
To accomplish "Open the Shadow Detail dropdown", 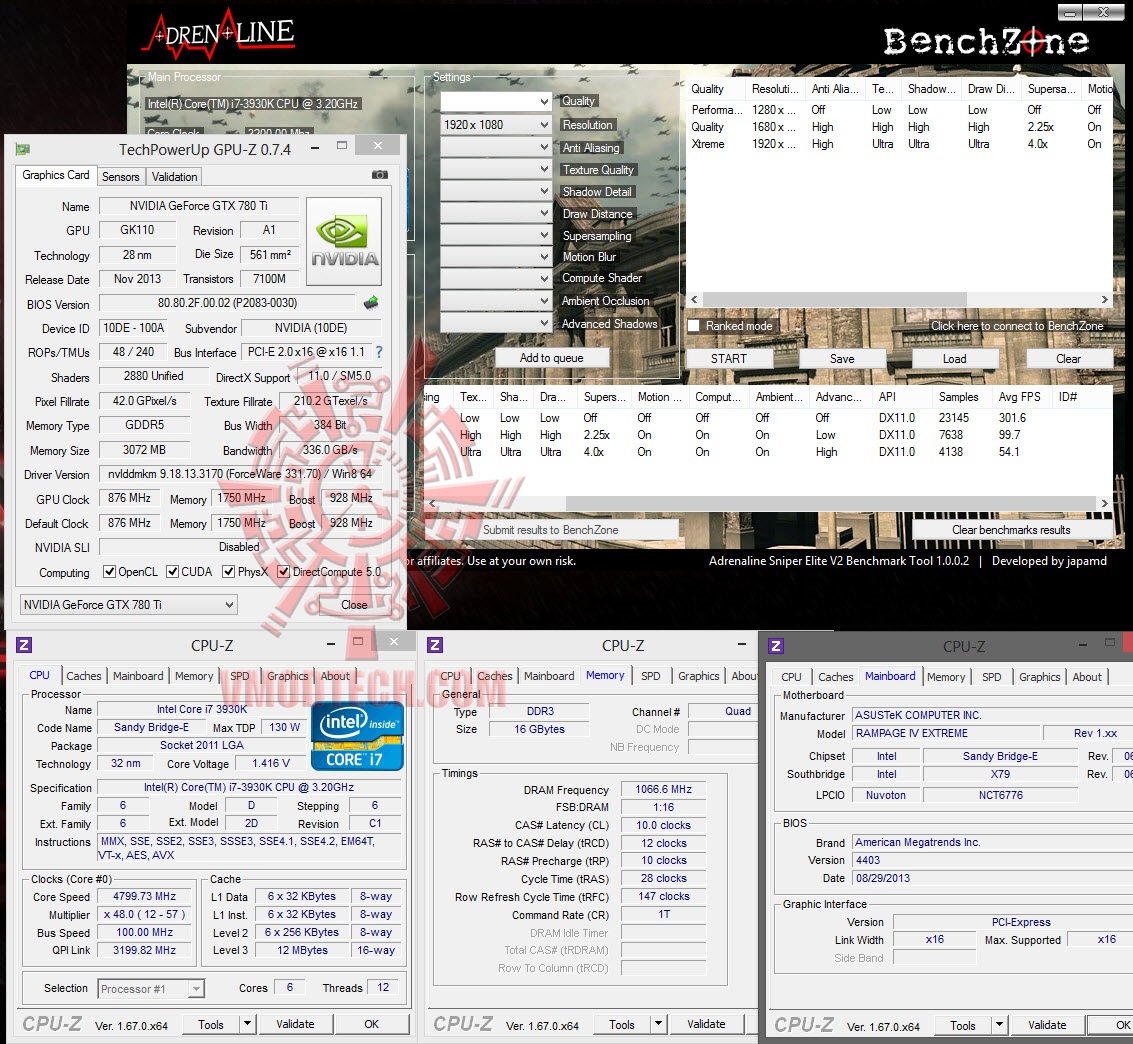I will click(x=496, y=191).
